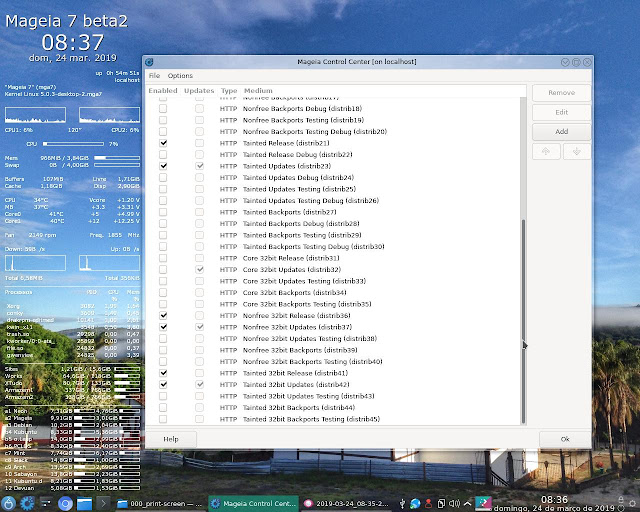Switch to 000_print-screen task in taskbar
The image size is (640, 512).
tap(160, 503)
